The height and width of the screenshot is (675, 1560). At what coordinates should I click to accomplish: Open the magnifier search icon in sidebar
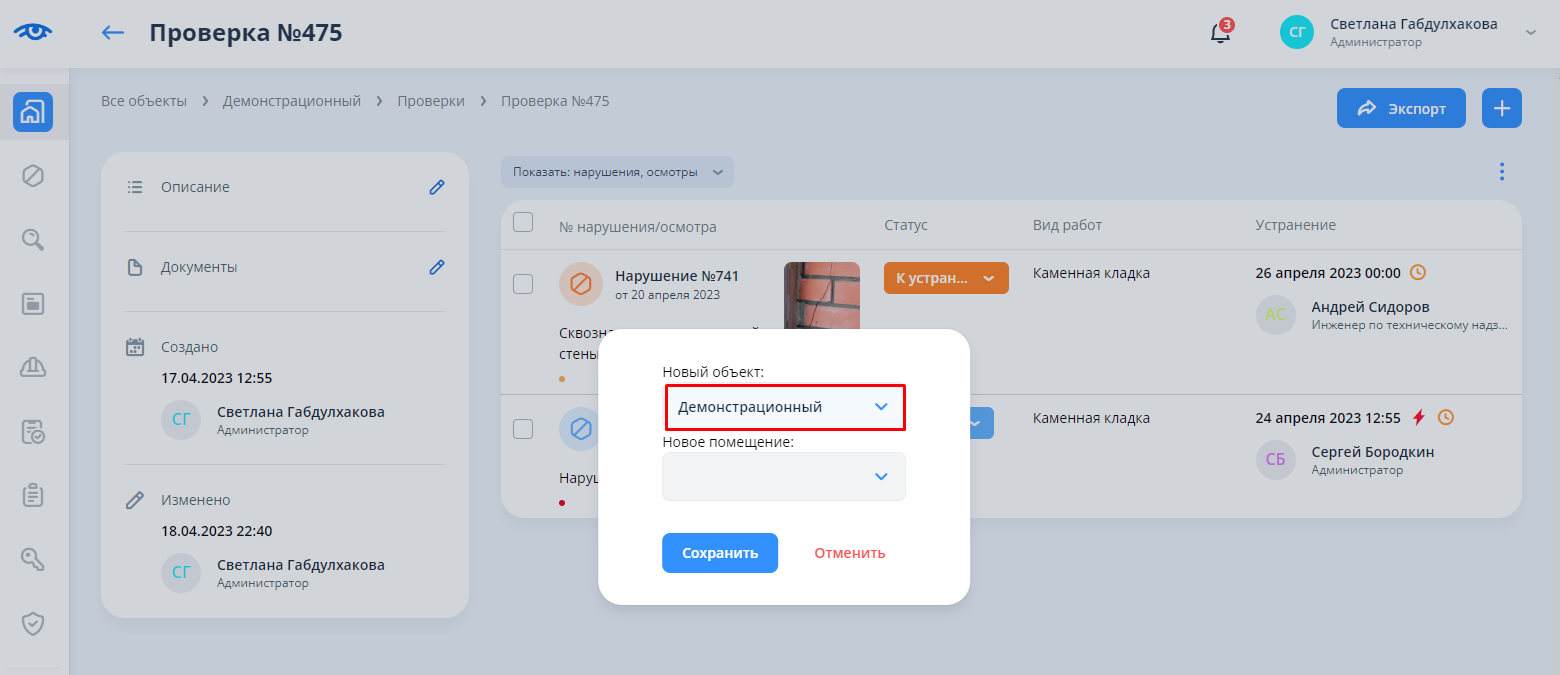33,239
